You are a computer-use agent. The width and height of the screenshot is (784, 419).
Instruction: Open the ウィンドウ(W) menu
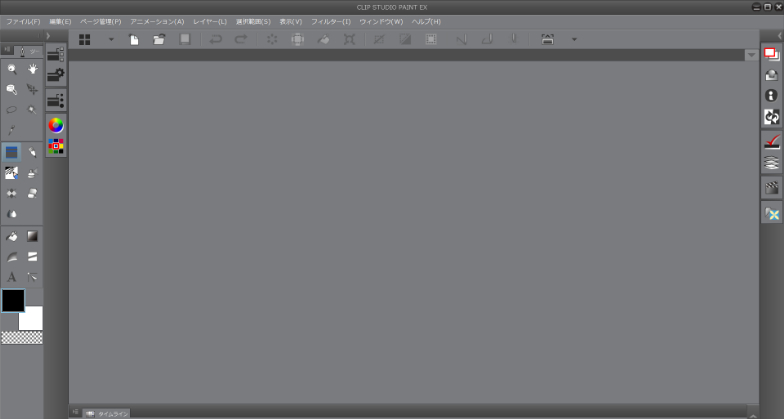381,22
